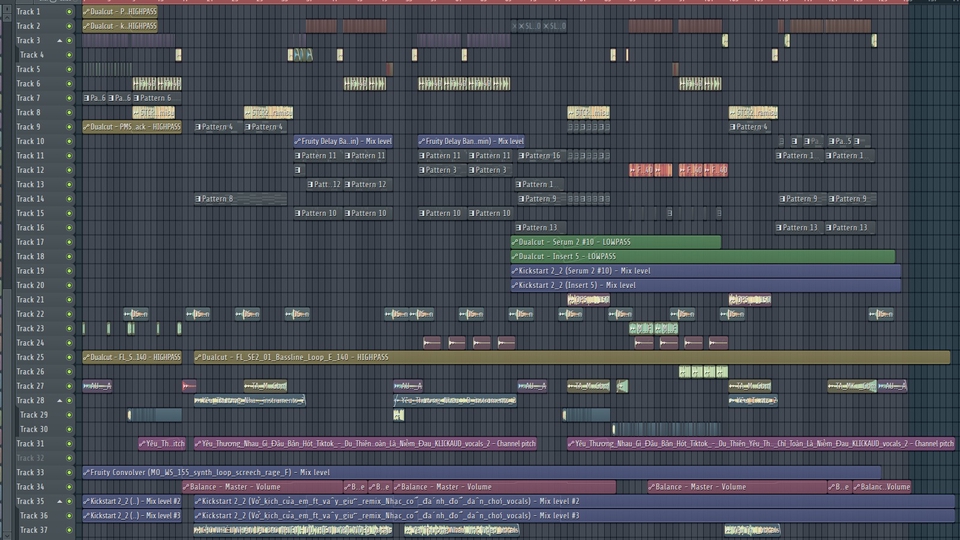960x540 pixels.
Task: Click the Pattern 16 clip icon
Action: click(x=519, y=156)
